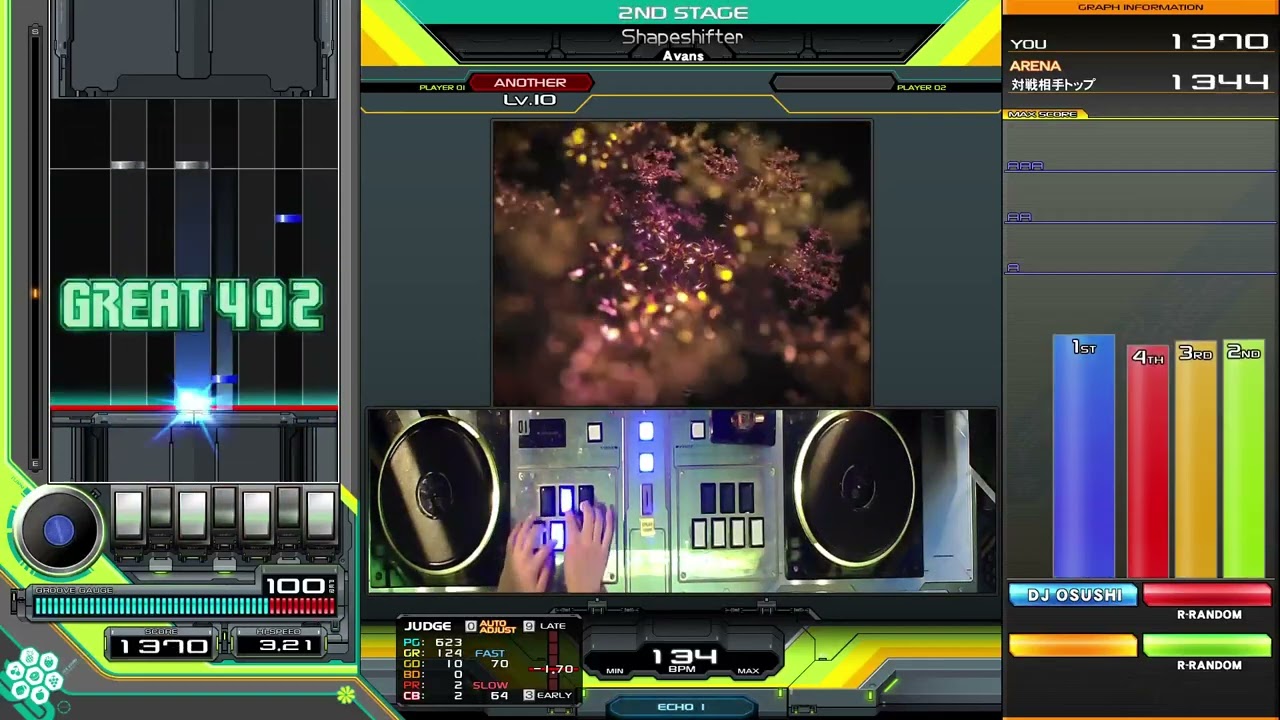Click the 0 key icon beside AUTO ADJUST

tap(471, 626)
